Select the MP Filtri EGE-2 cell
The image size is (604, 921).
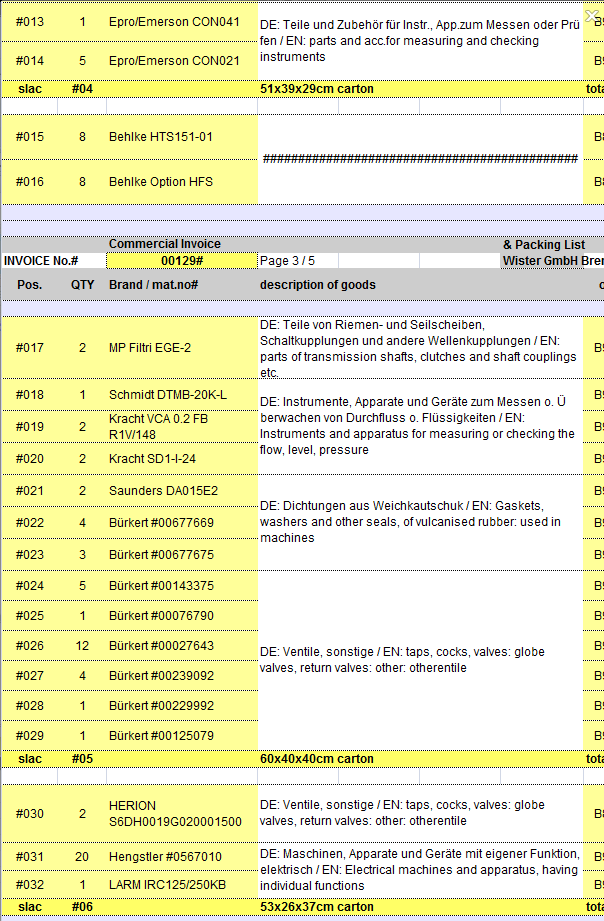click(150, 348)
